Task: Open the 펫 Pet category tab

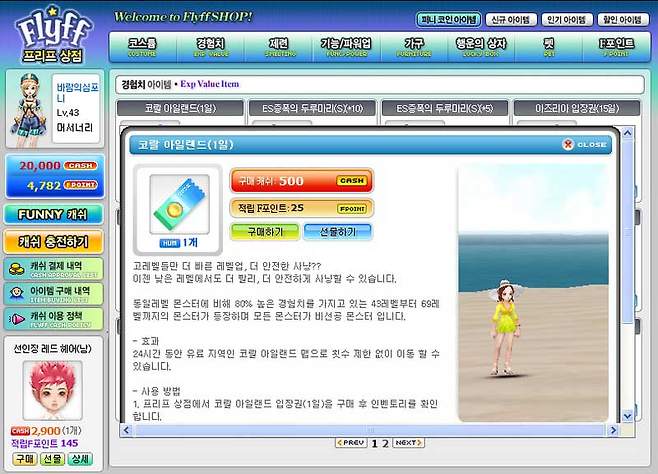Action: pos(549,46)
